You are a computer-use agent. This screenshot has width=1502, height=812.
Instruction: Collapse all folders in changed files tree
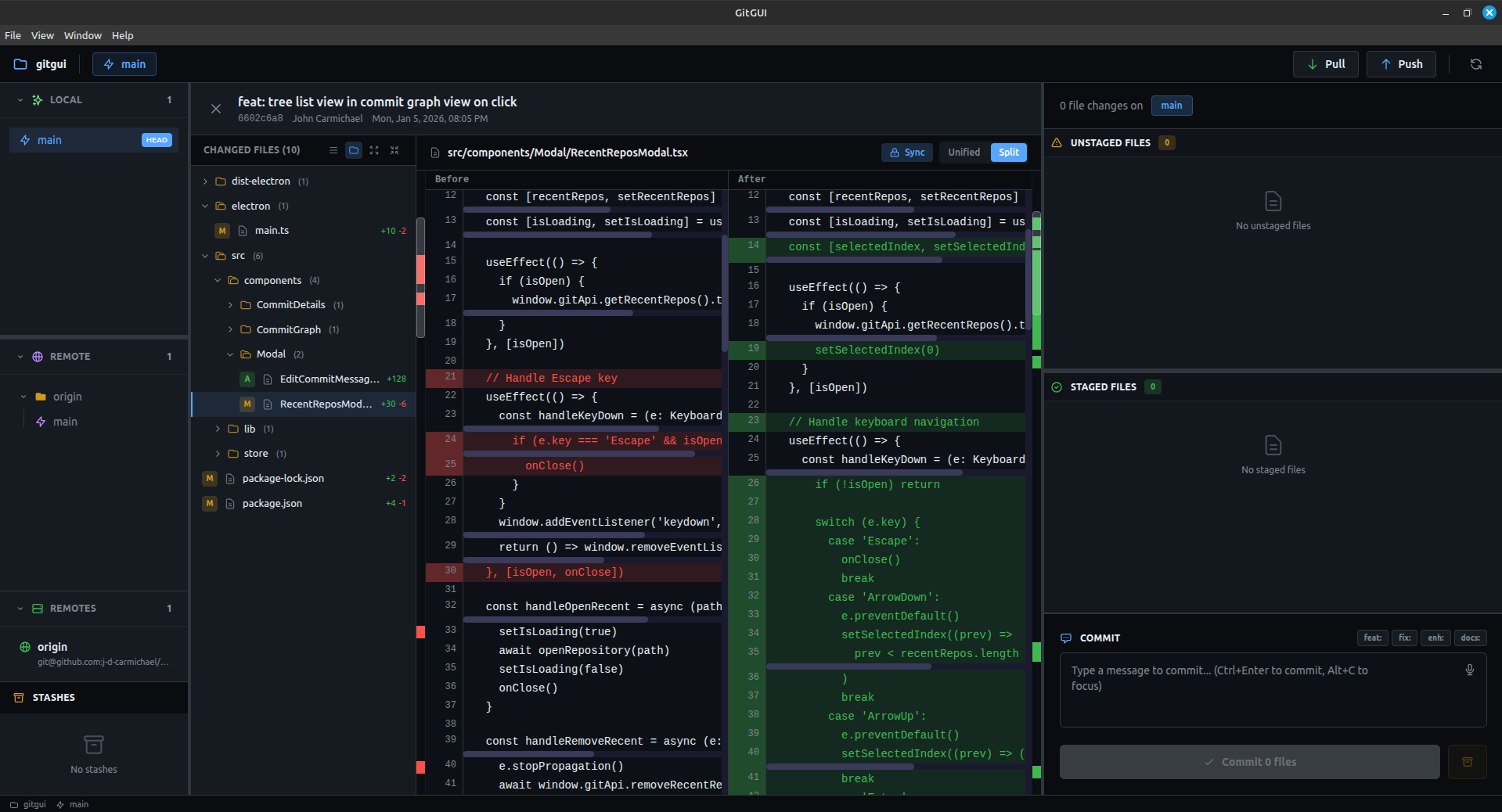[394, 150]
